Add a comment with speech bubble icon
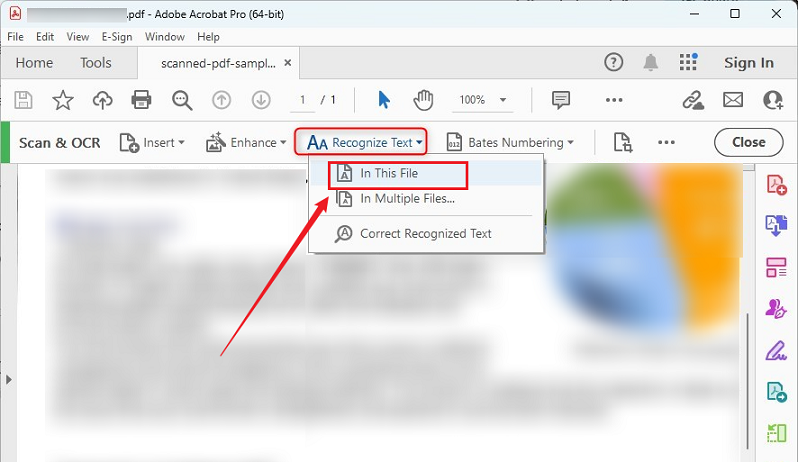Viewport: 798px width, 462px height. coord(561,100)
